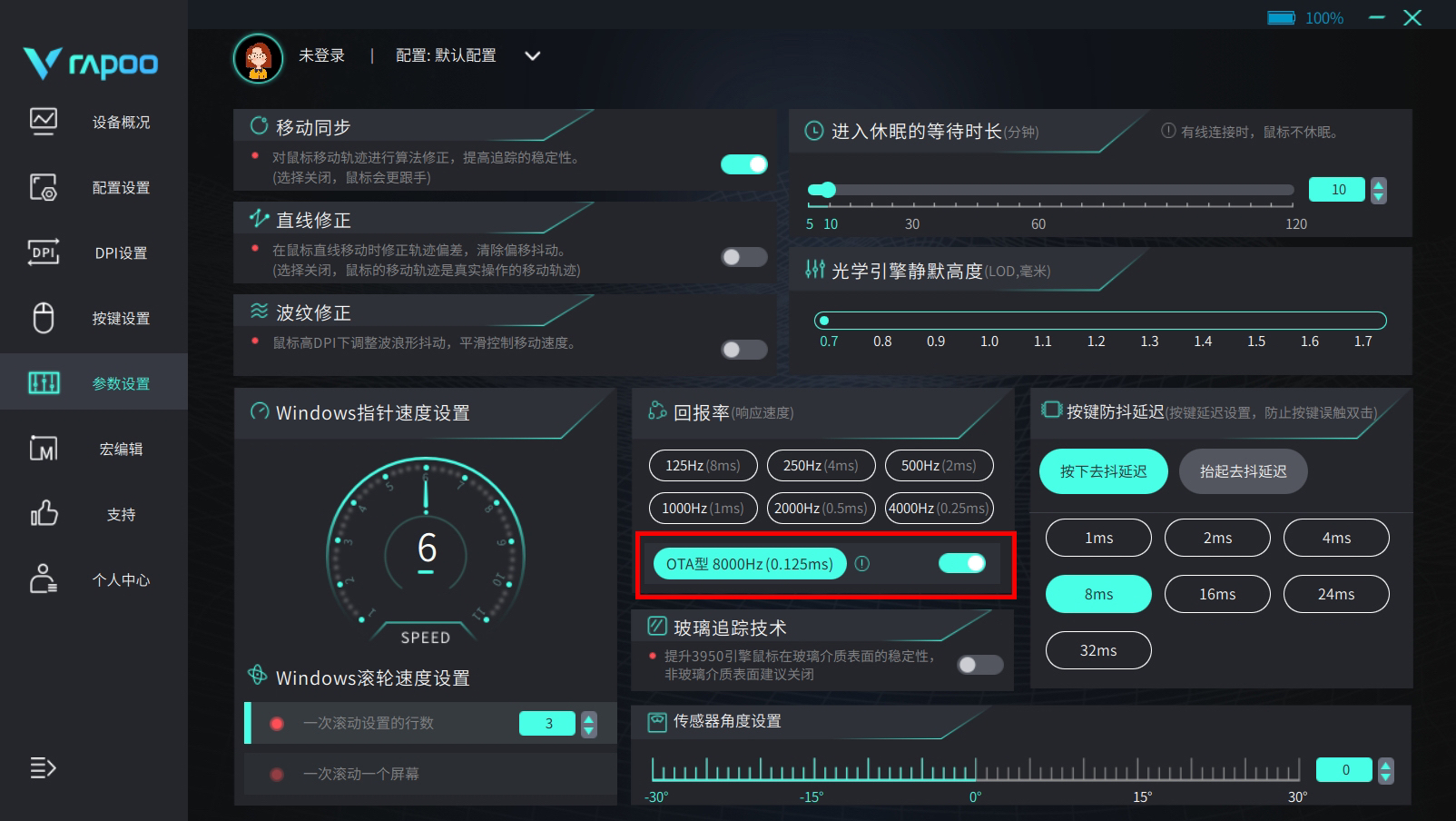Click the thumbs-up support (支持) icon
Screen dimensions: 1456x821
(44, 514)
